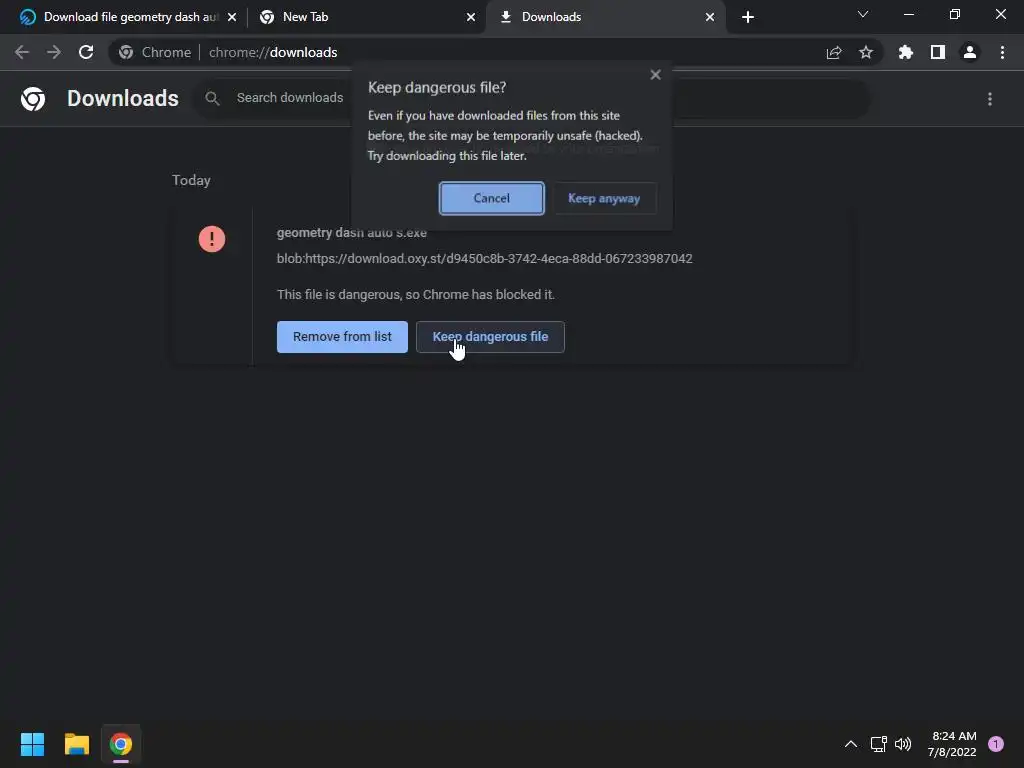Click Keep dangerous file button

click(490, 337)
